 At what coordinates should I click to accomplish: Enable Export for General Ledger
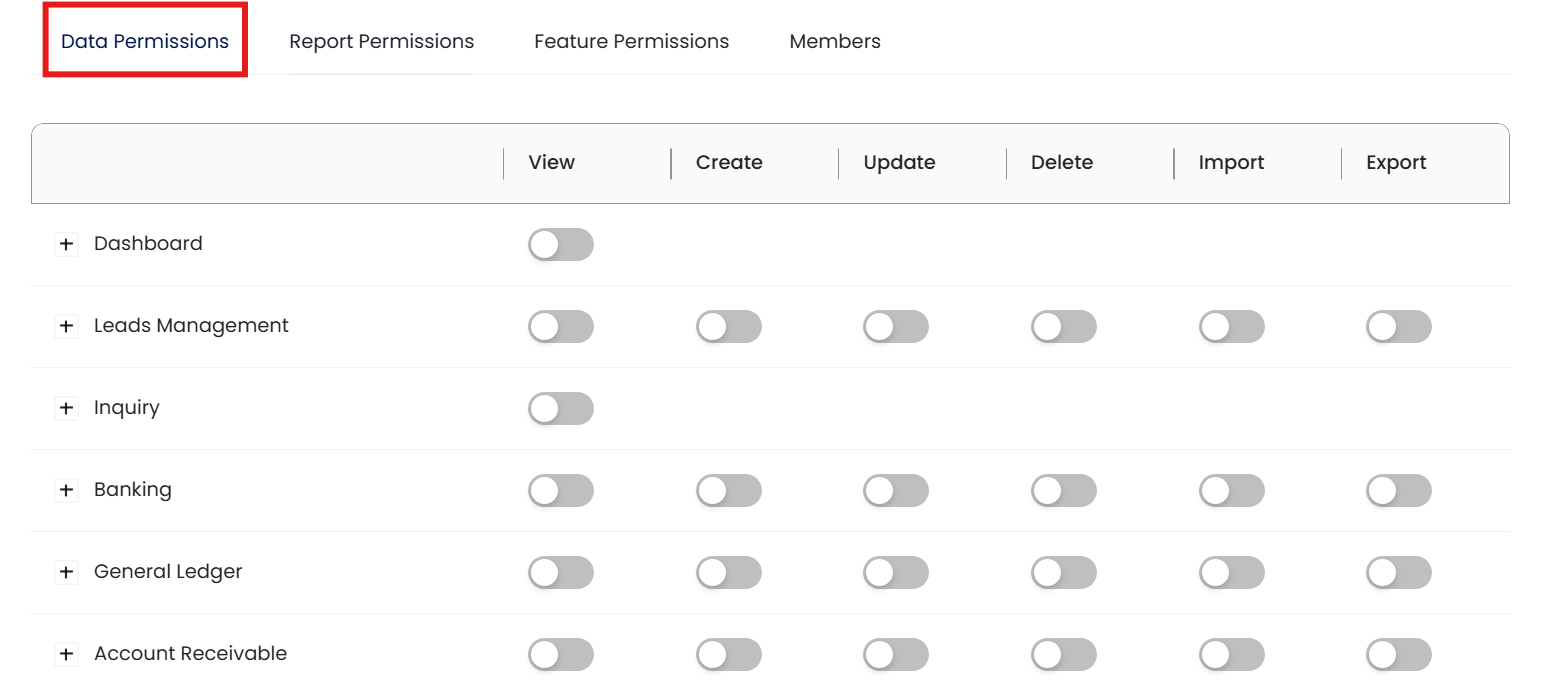point(1398,572)
